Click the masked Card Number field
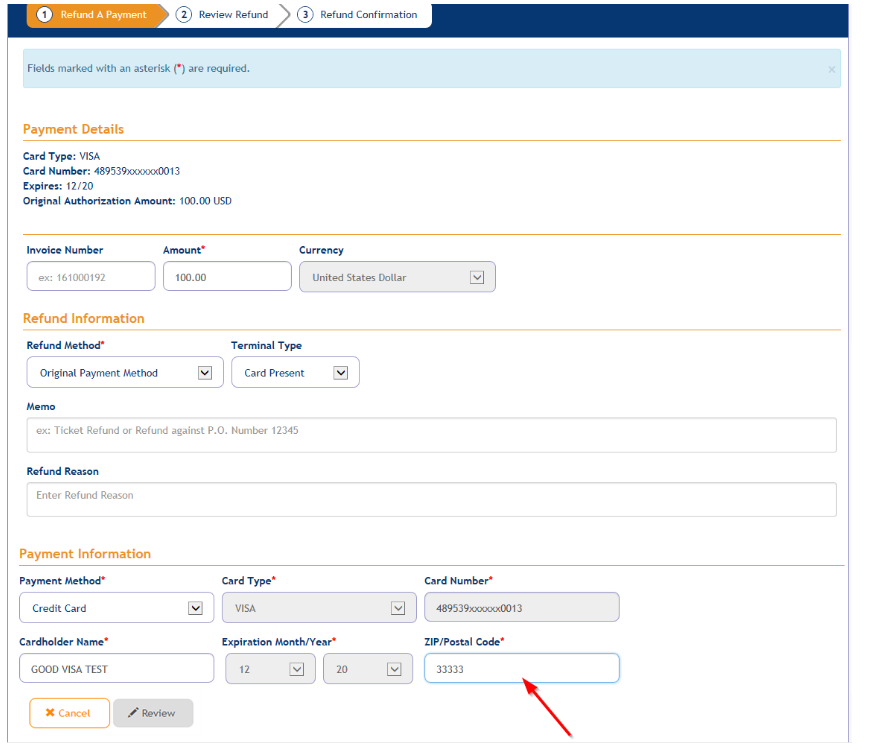This screenshot has height=756, width=871. 521,608
